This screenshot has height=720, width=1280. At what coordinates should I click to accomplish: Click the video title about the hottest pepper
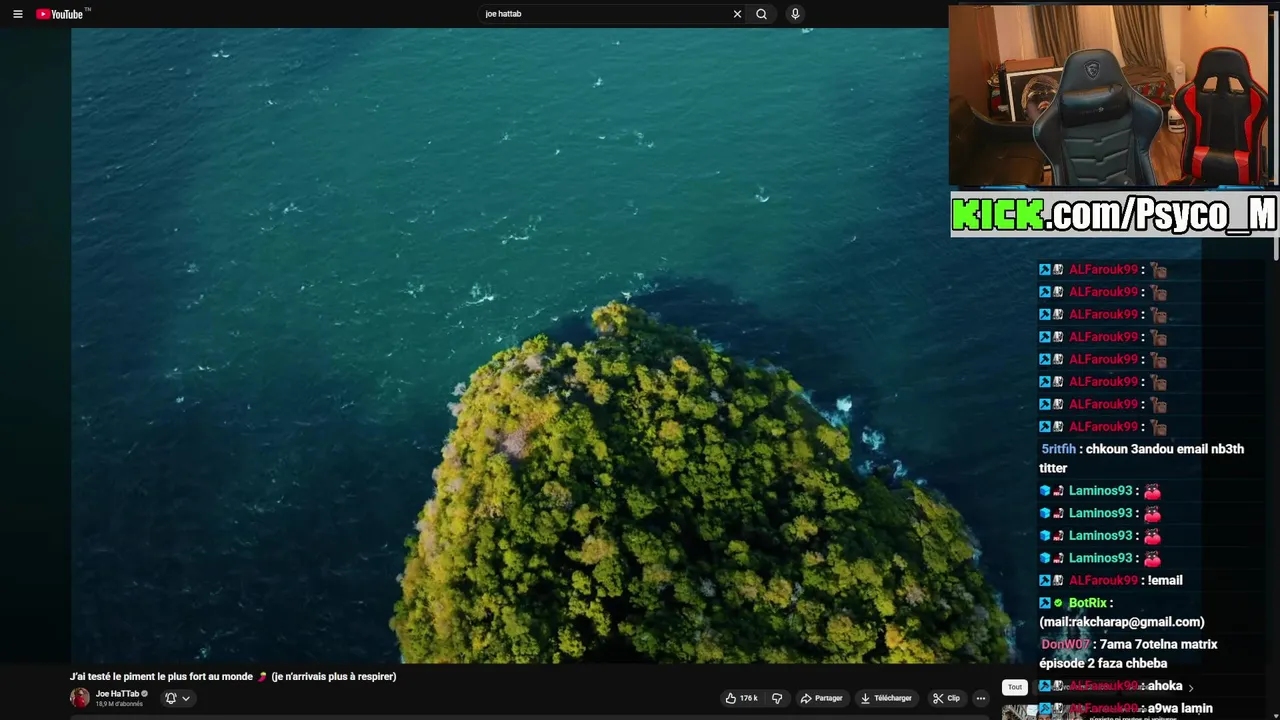click(233, 677)
